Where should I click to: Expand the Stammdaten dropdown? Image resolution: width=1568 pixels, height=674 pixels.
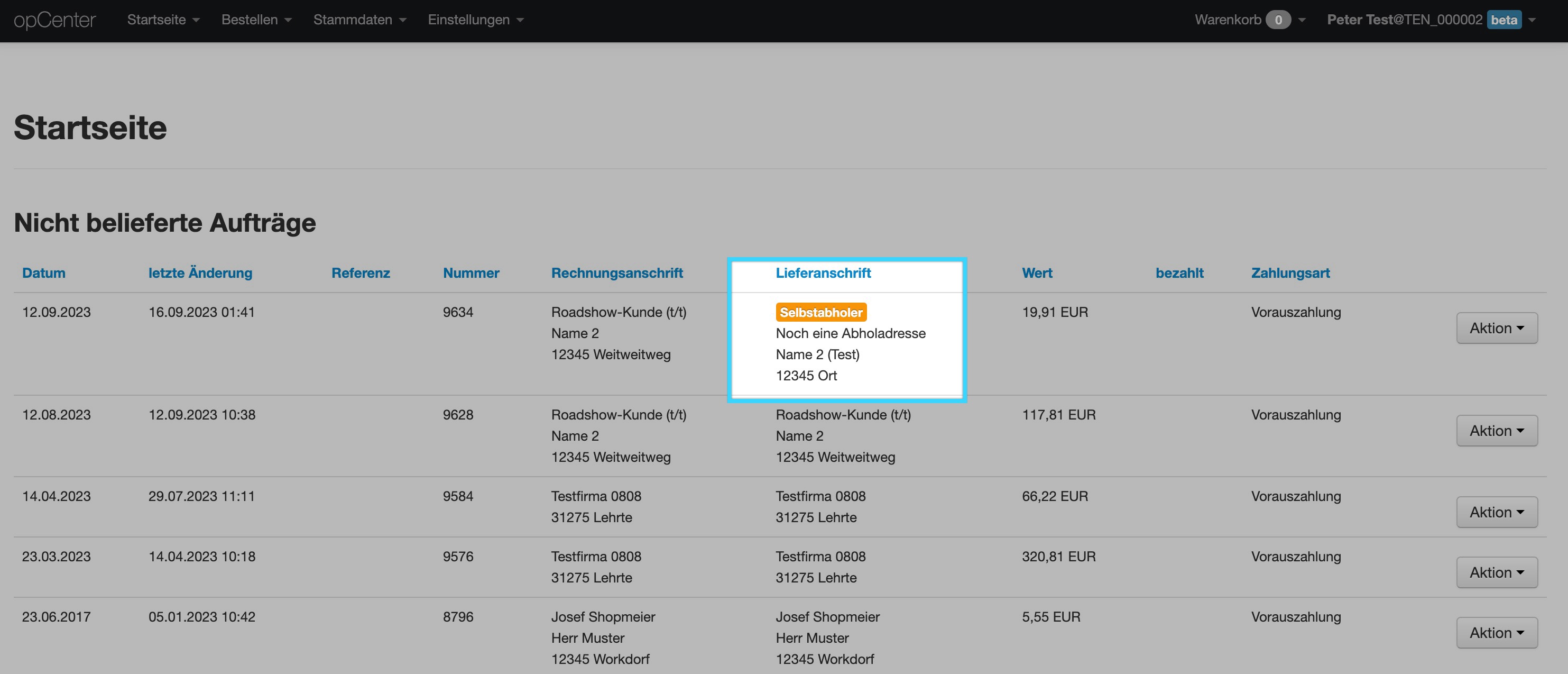[359, 20]
